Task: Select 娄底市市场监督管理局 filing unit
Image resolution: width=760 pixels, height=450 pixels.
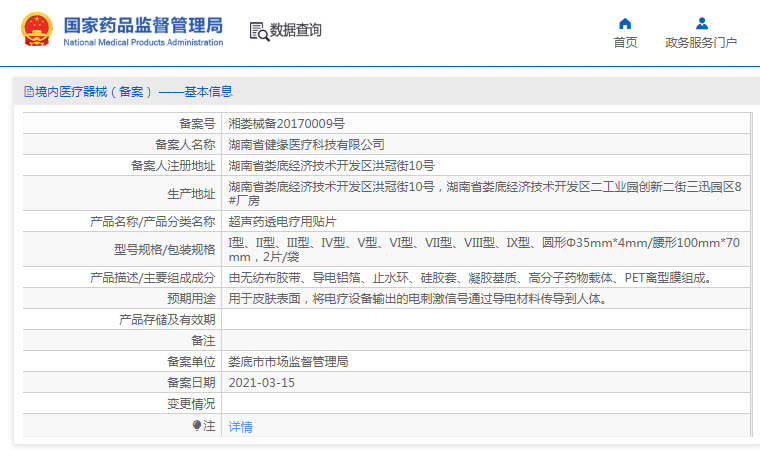Action: coord(288,362)
